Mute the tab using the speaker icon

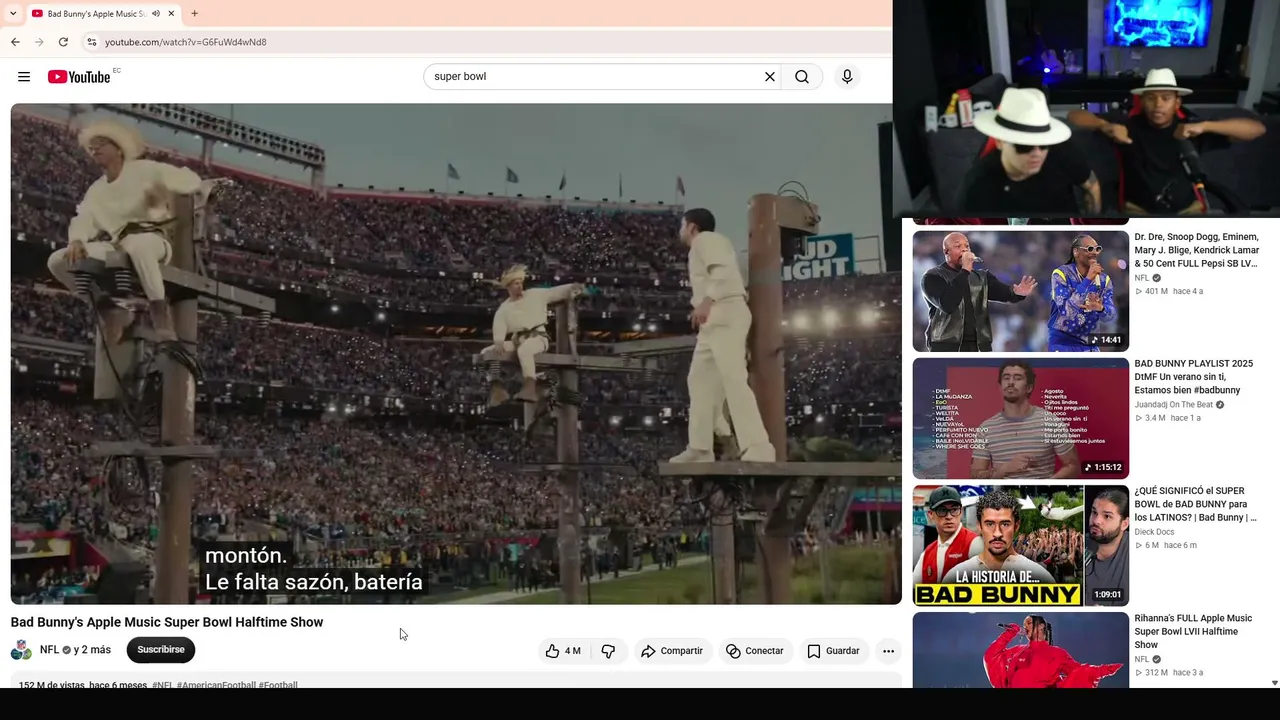tap(156, 14)
